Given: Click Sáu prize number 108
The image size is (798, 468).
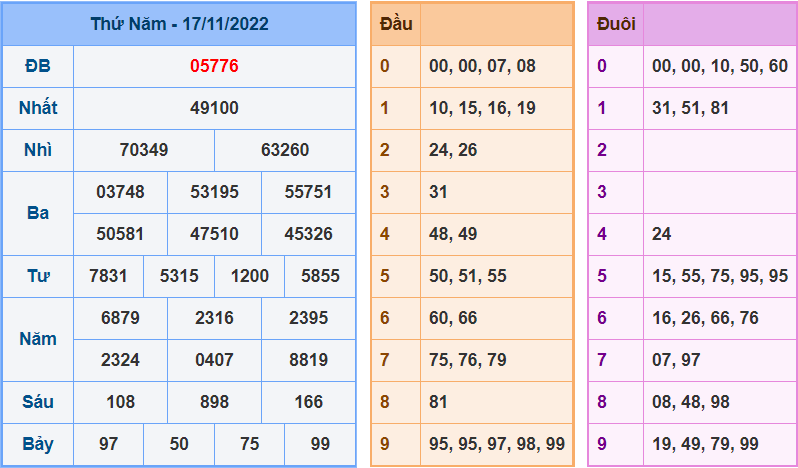Looking at the screenshot, I should [121, 402].
